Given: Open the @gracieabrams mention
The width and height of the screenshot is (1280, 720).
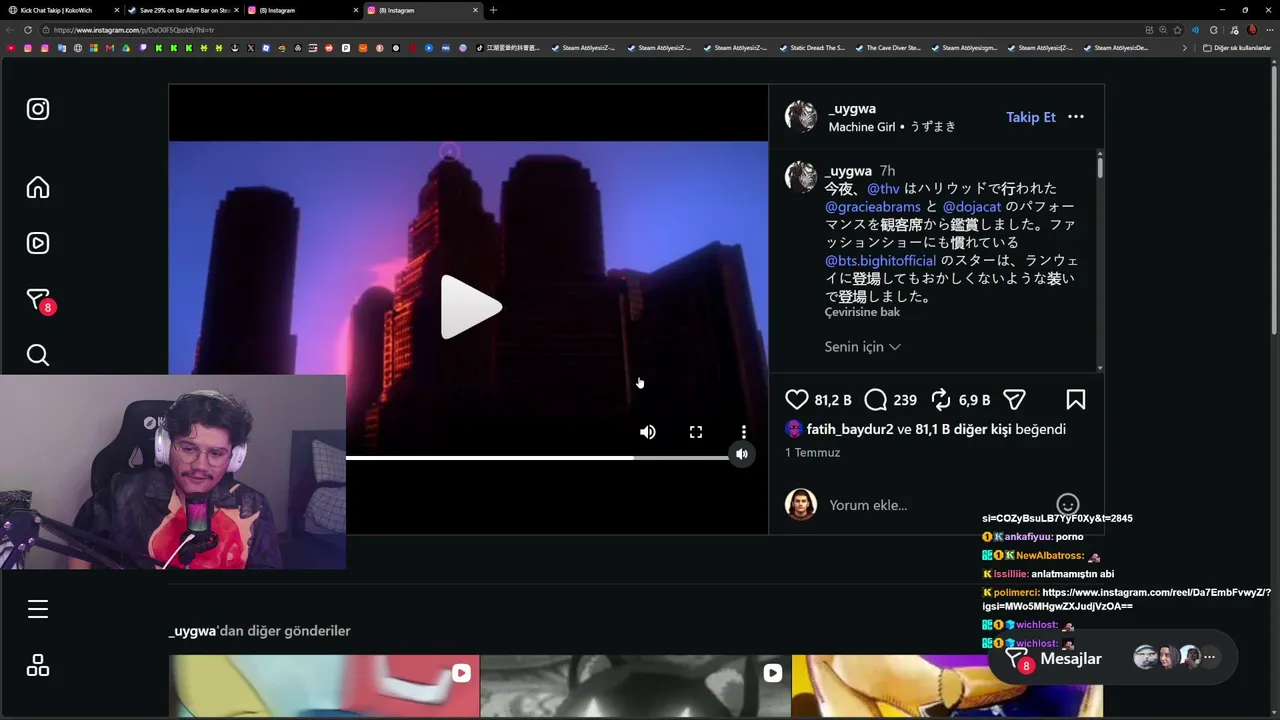Looking at the screenshot, I should click(873, 207).
